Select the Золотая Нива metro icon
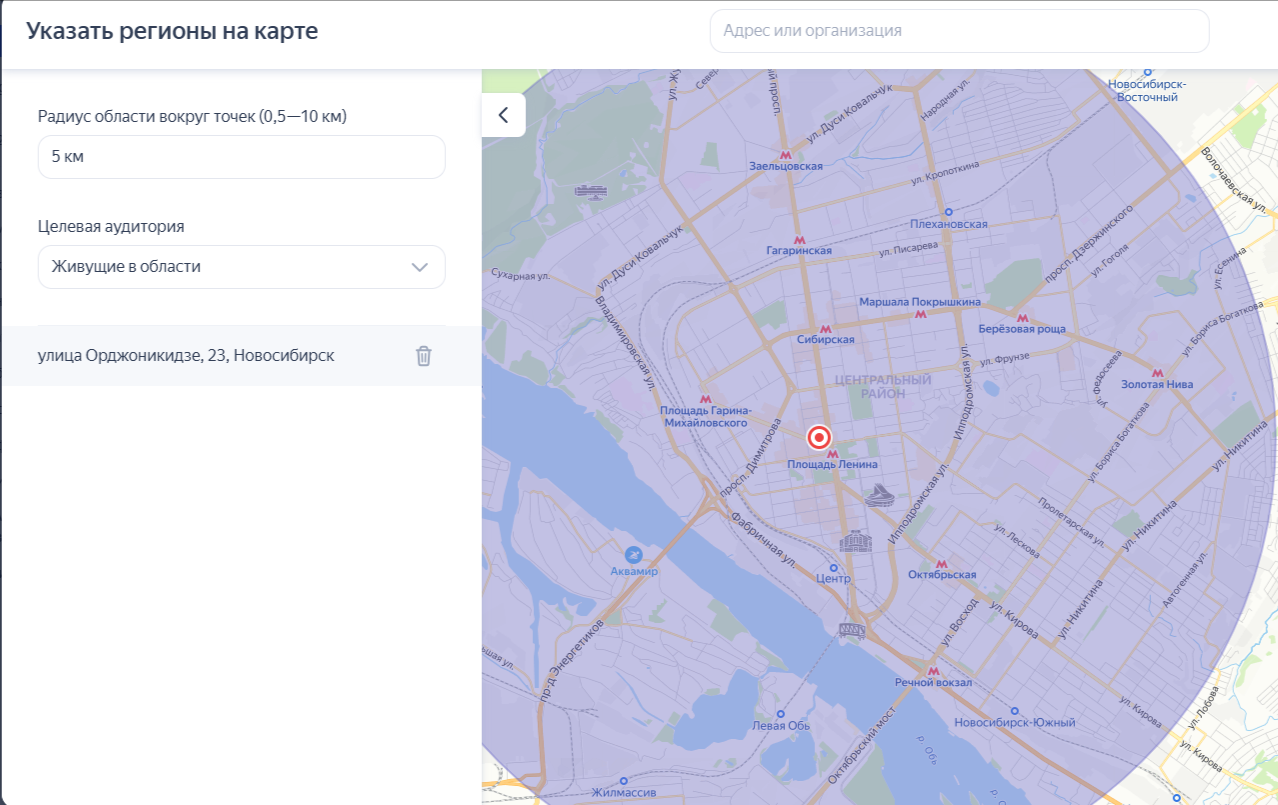The image size is (1278, 805). coord(1157,372)
